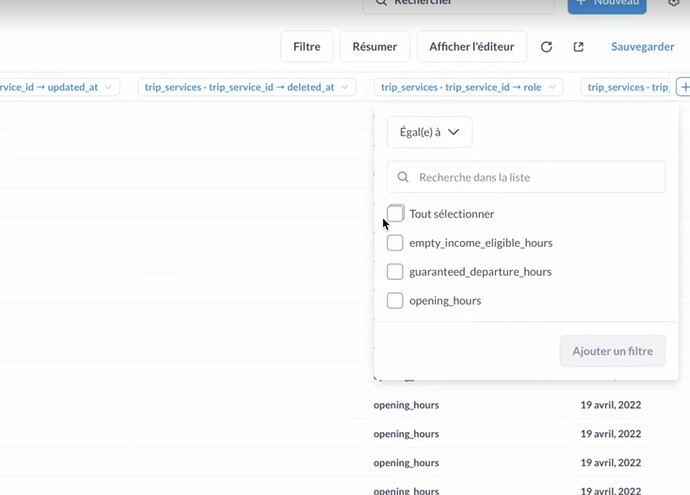The height and width of the screenshot is (495, 690).
Task: Click the Tout sélectionner label
Action: coord(451,214)
